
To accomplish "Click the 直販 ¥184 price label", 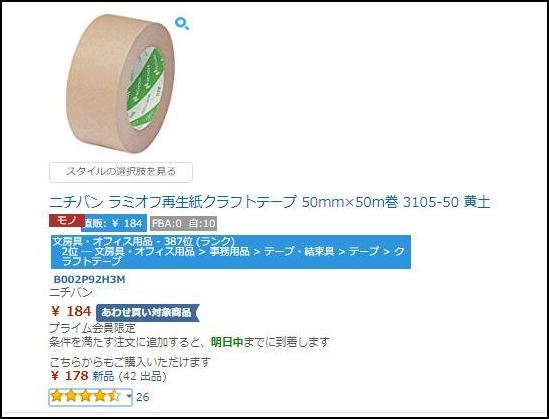I will tap(114, 223).
